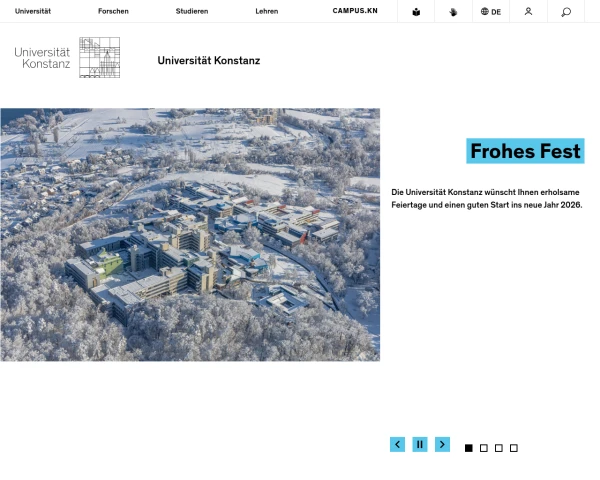Pause the slideshow
The image size is (600, 480).
coord(420,444)
